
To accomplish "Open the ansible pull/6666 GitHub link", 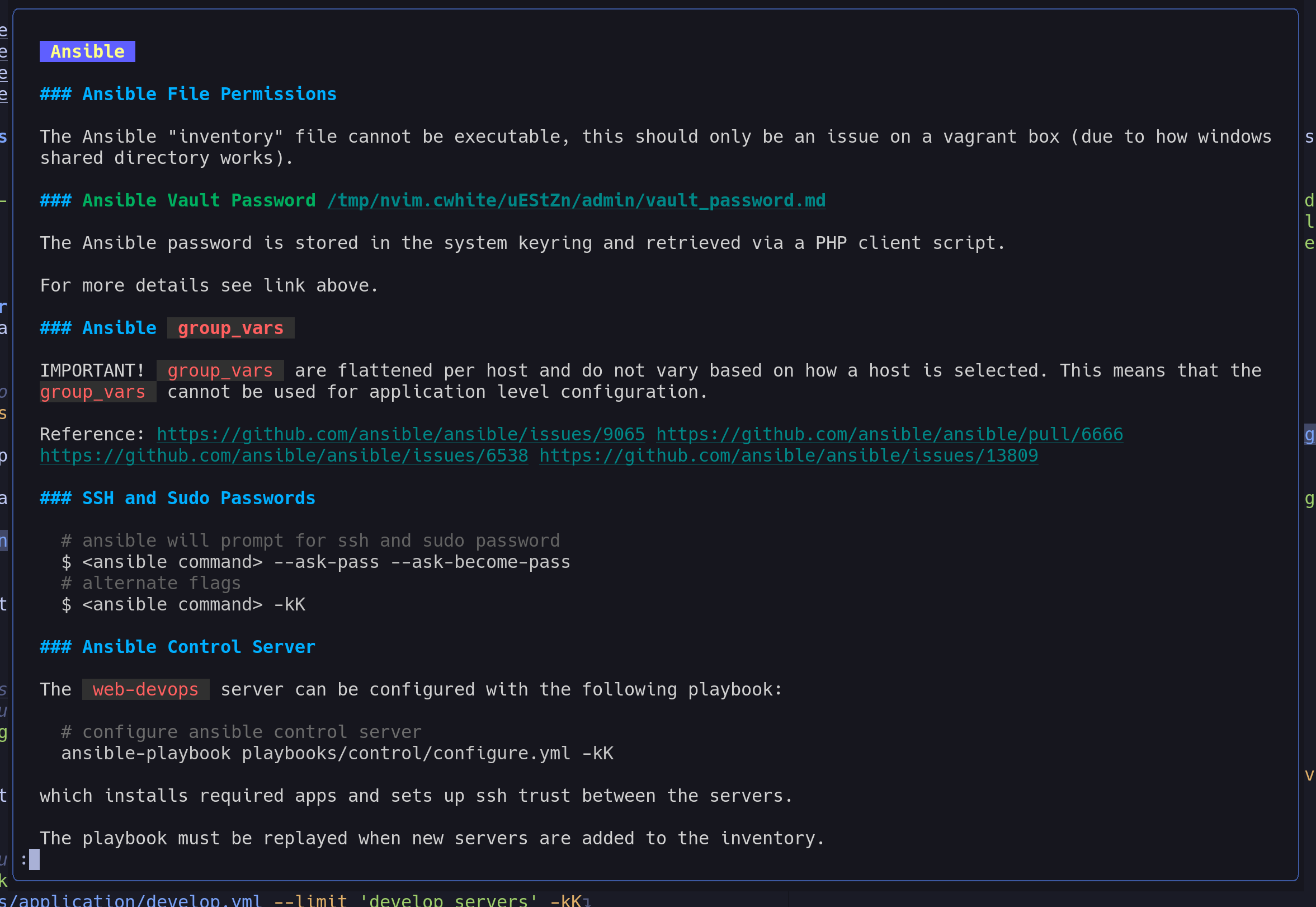I will 889,435.
